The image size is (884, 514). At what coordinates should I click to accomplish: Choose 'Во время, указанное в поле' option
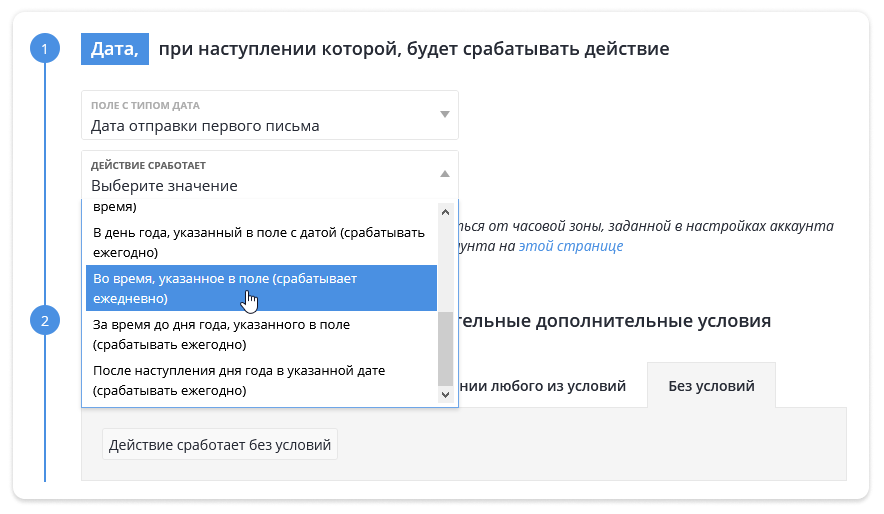coord(262,288)
